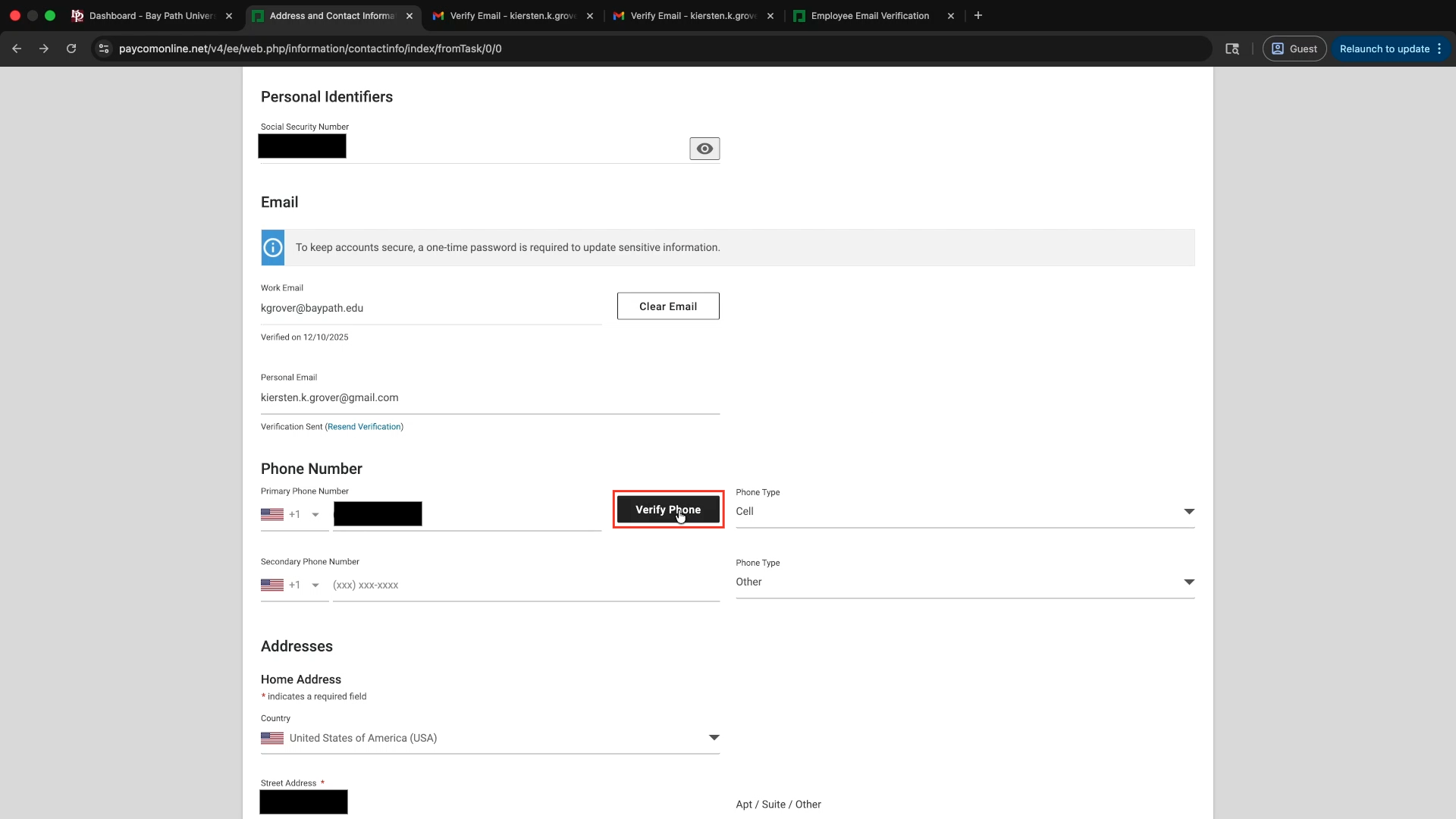Click the secondary phone number input field

coord(523,585)
